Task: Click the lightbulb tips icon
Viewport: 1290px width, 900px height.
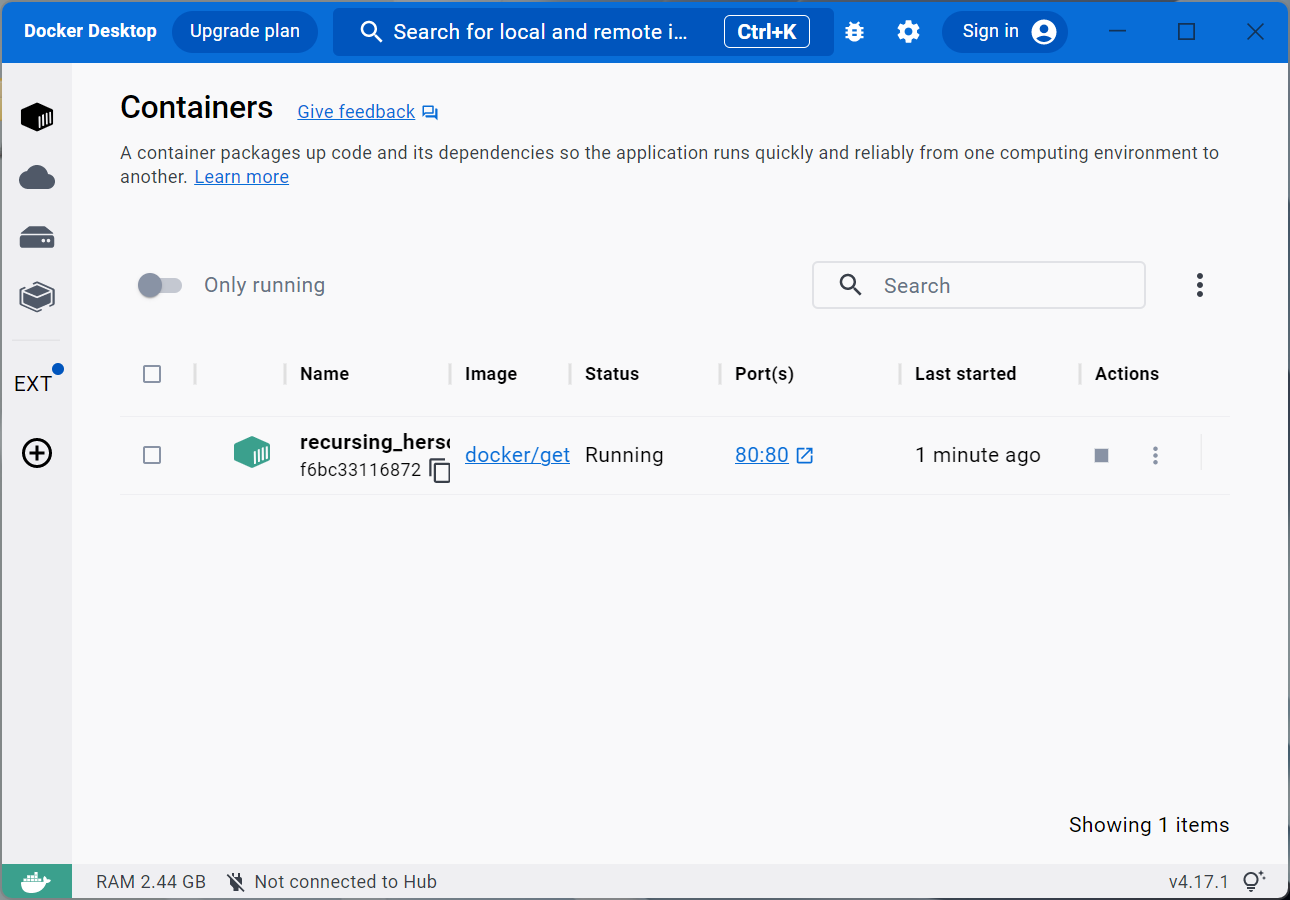Action: click(1253, 882)
